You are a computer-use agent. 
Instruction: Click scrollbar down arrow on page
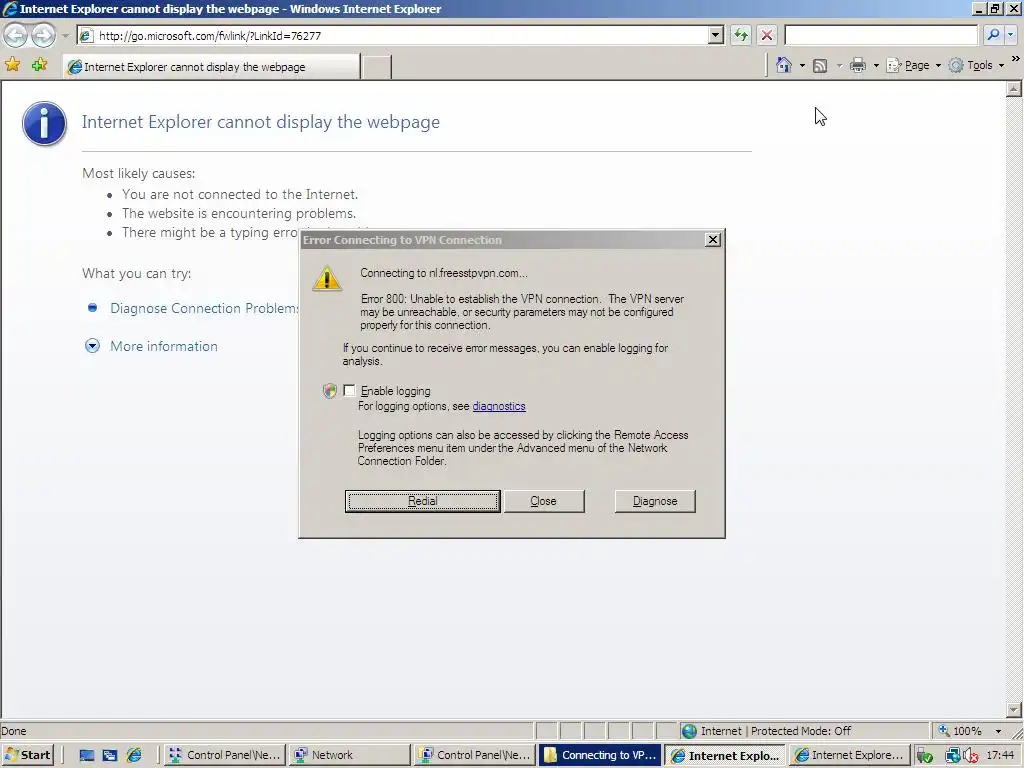1014,710
